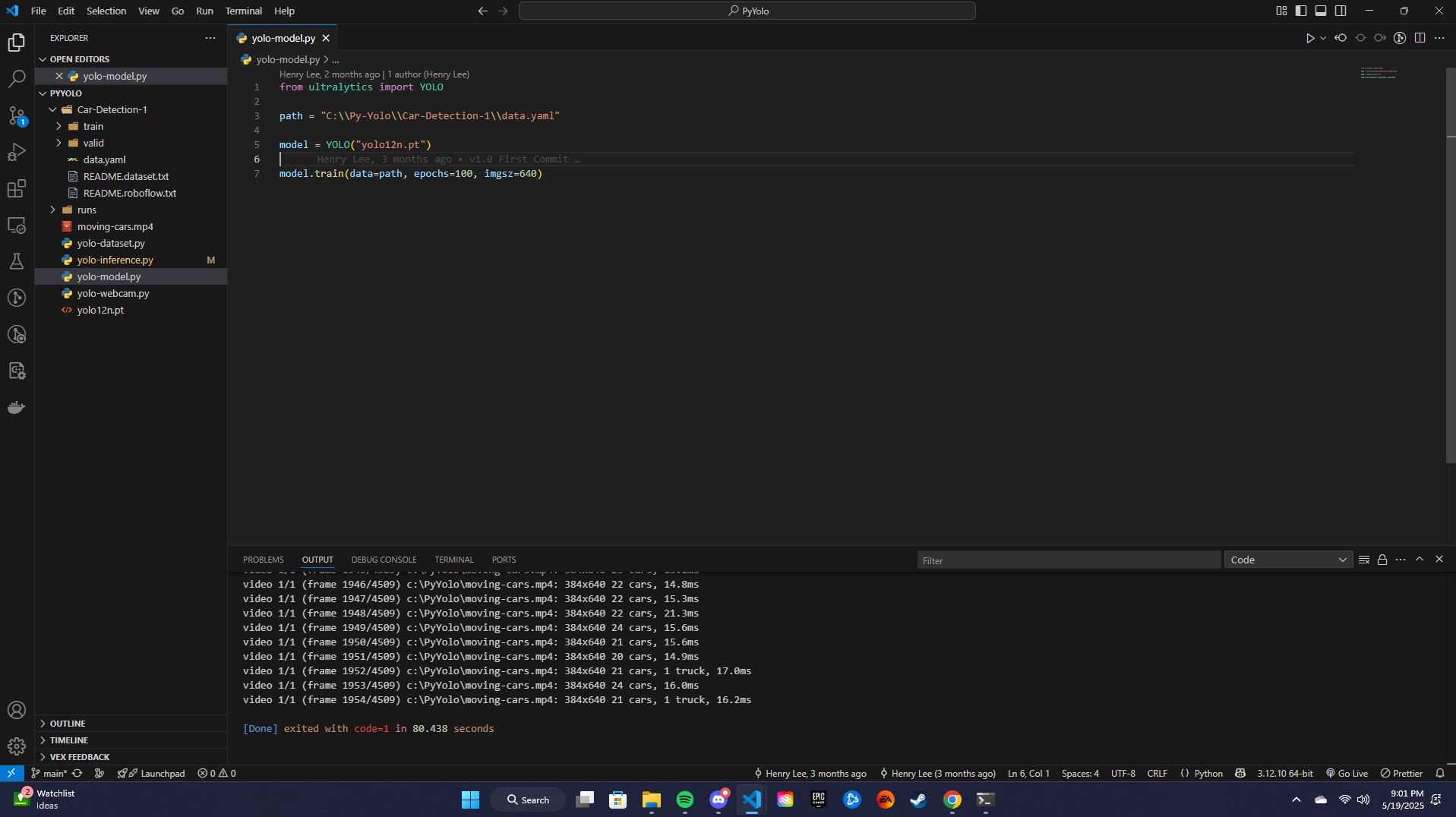Screen dimensions: 1456x817
Task: Open Notifications bell in status bar
Action: 1440,773
